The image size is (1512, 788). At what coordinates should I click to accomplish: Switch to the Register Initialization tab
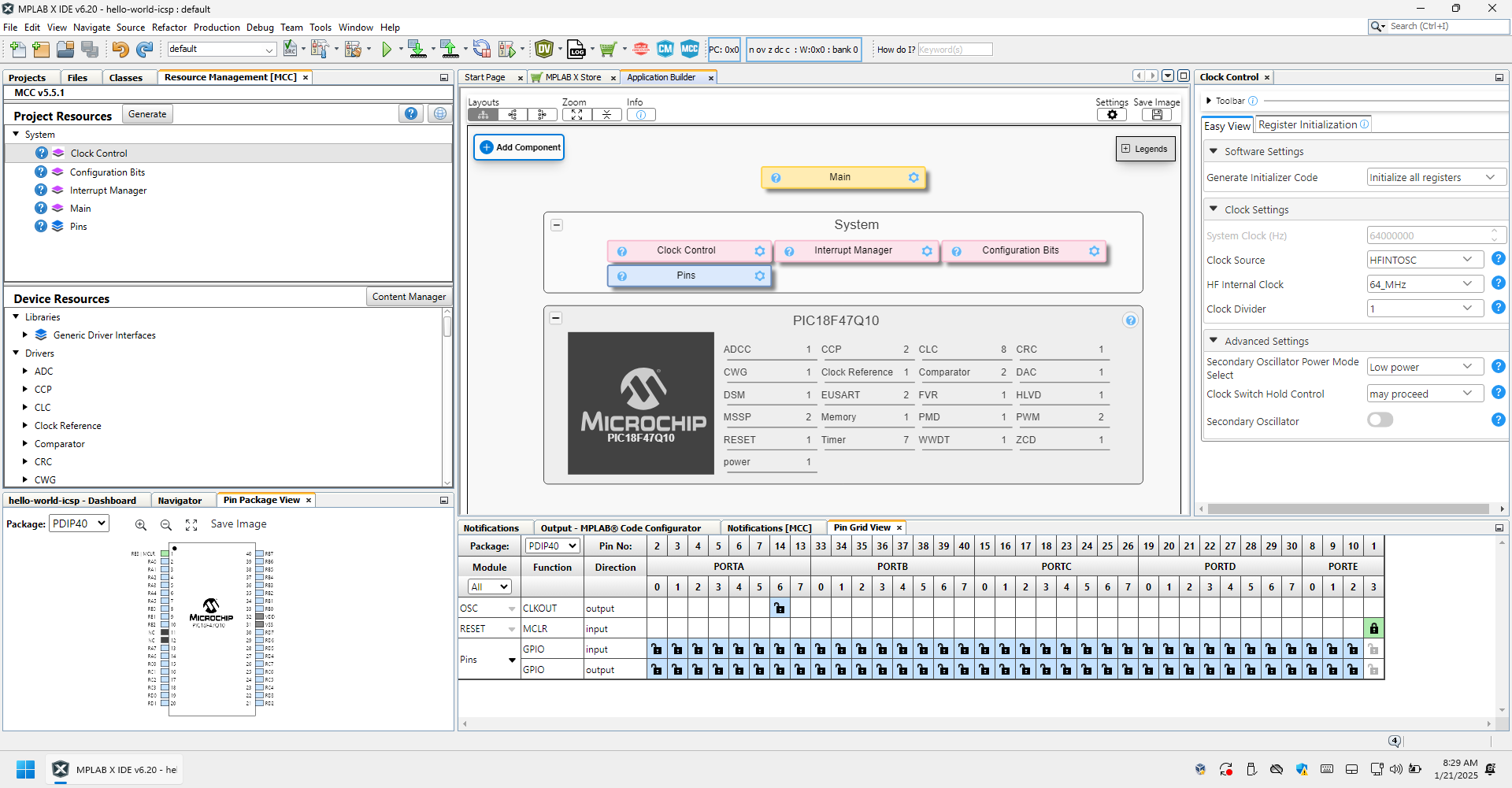pyautogui.click(x=1313, y=125)
